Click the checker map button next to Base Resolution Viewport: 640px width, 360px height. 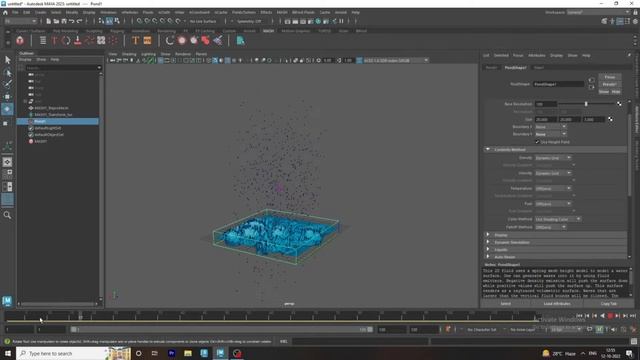coord(619,104)
